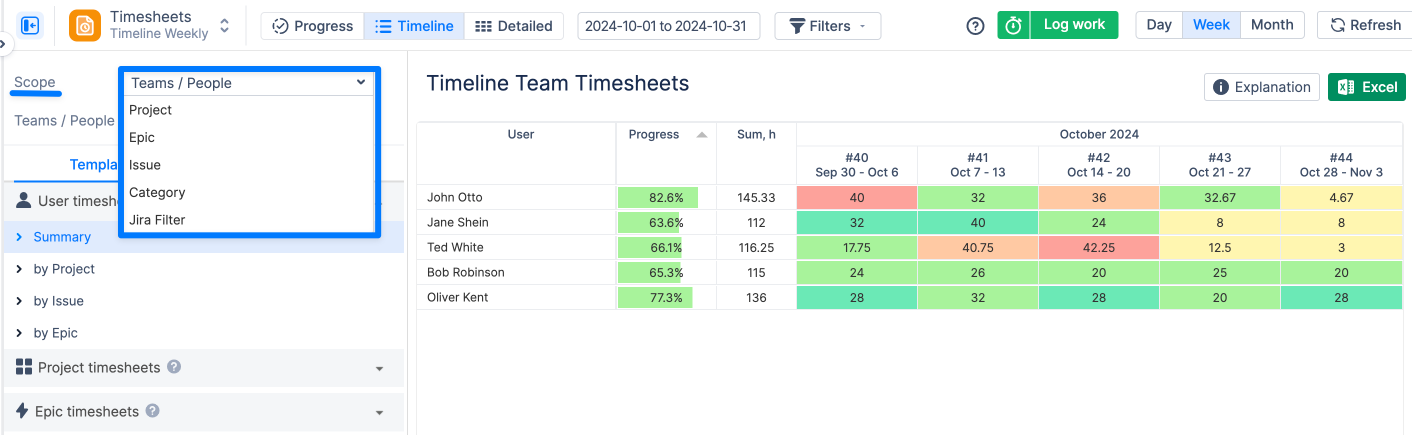1412x435 pixels.
Task: Open the Filters dropdown
Action: 827,26
